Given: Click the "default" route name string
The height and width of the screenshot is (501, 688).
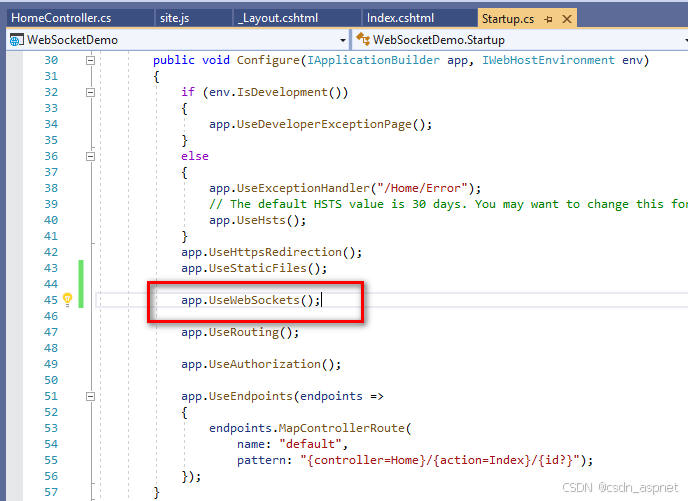Looking at the screenshot, I should pos(310,444).
